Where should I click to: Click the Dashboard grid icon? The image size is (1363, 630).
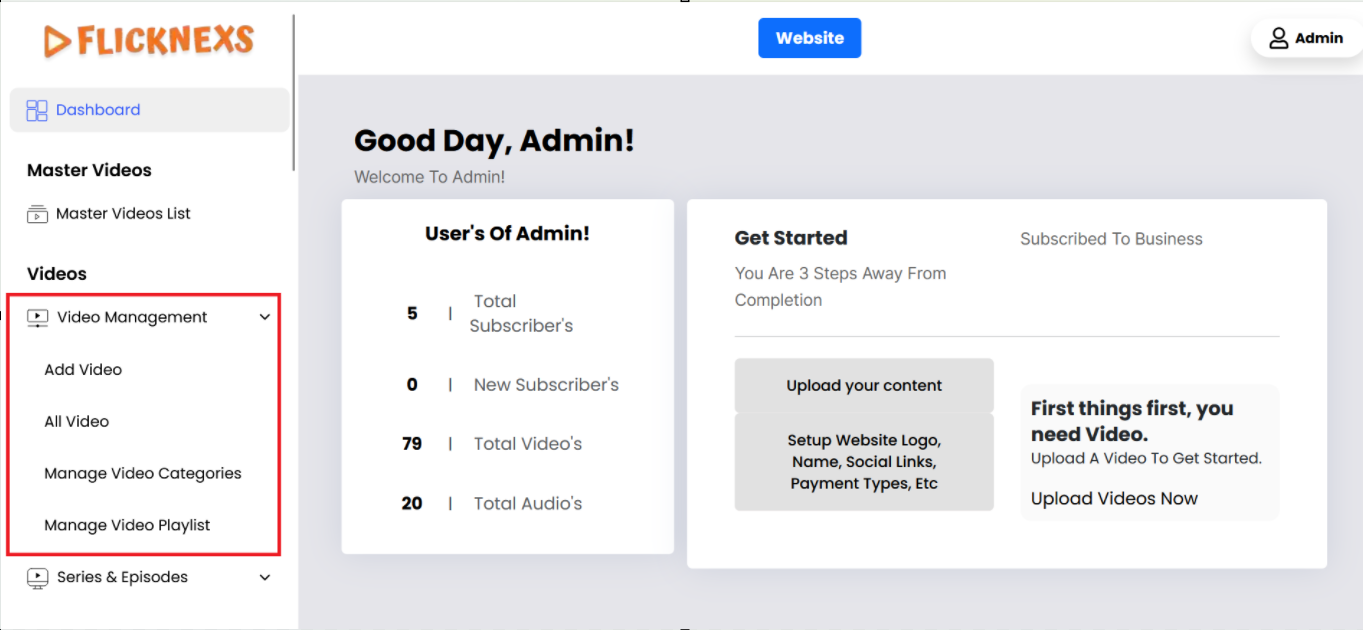[x=37, y=110]
